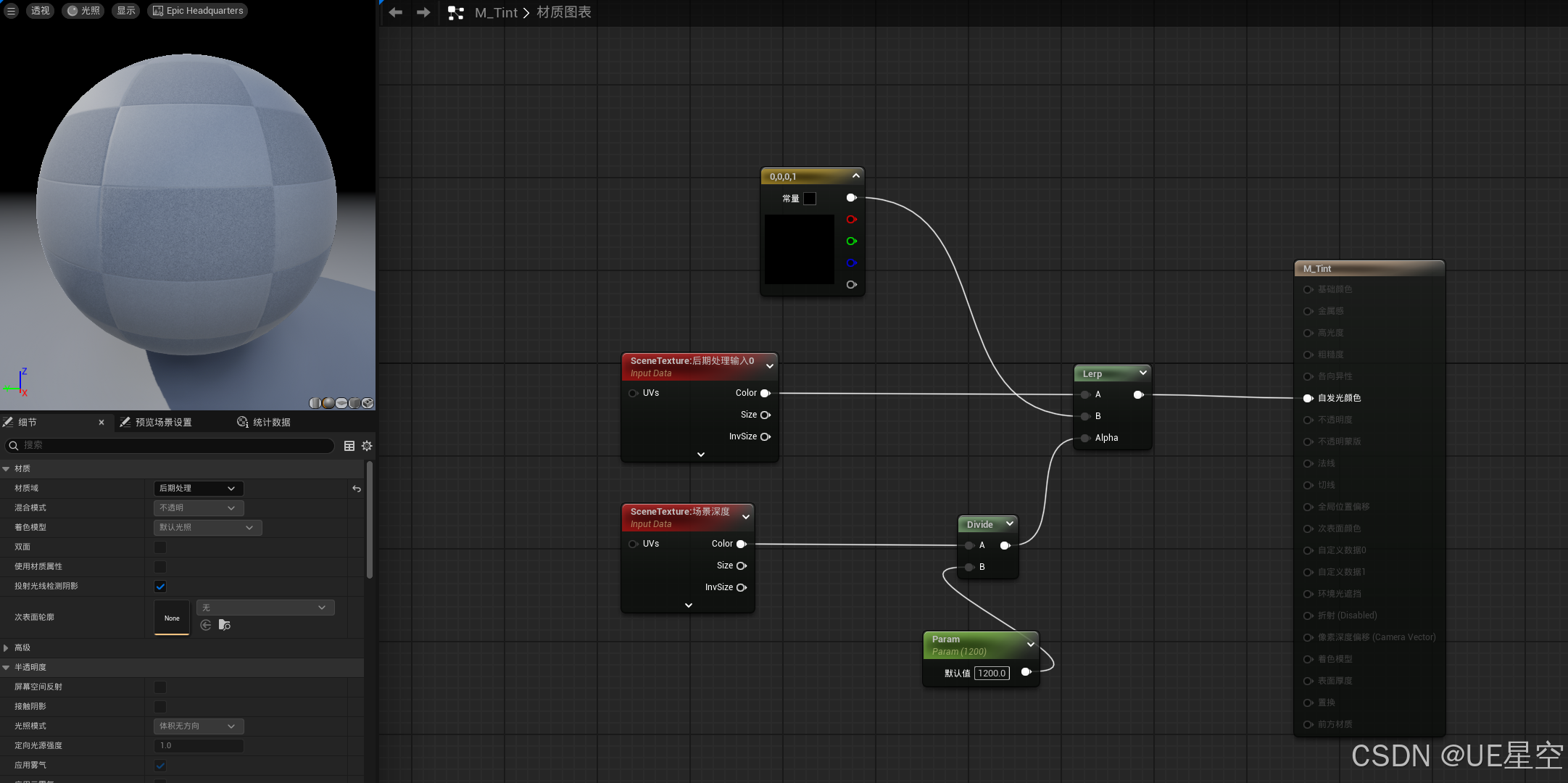This screenshot has width=1568, height=783.
Task: Enable the 双面 two-sided checkbox
Action: coord(160,547)
